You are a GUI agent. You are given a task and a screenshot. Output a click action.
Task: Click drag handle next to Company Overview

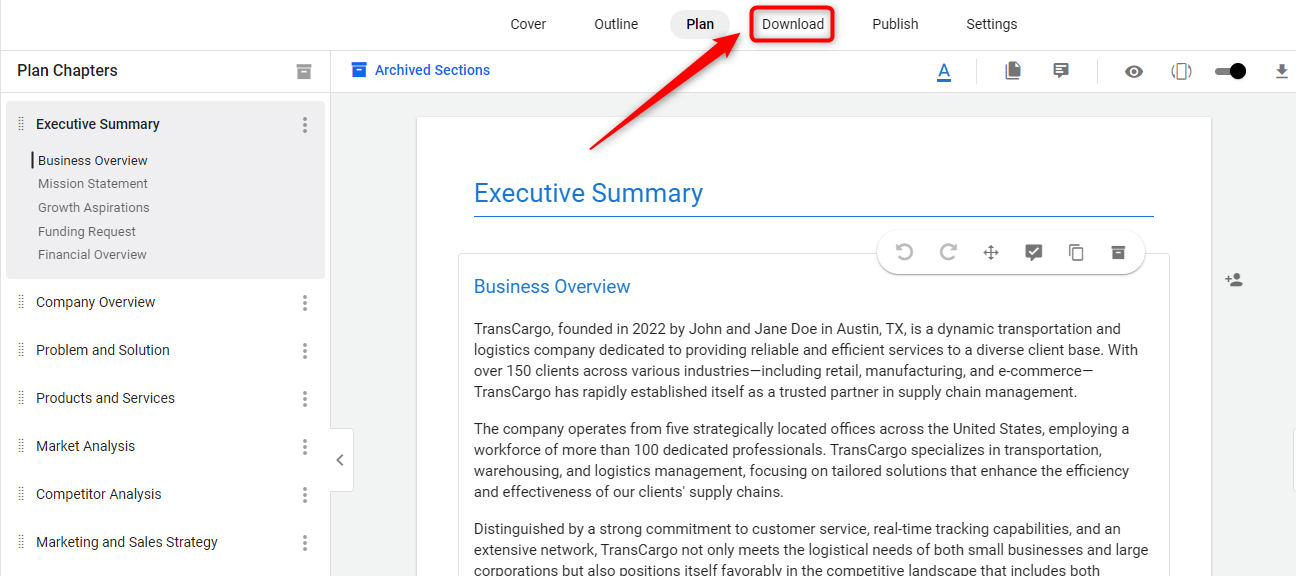coord(21,302)
